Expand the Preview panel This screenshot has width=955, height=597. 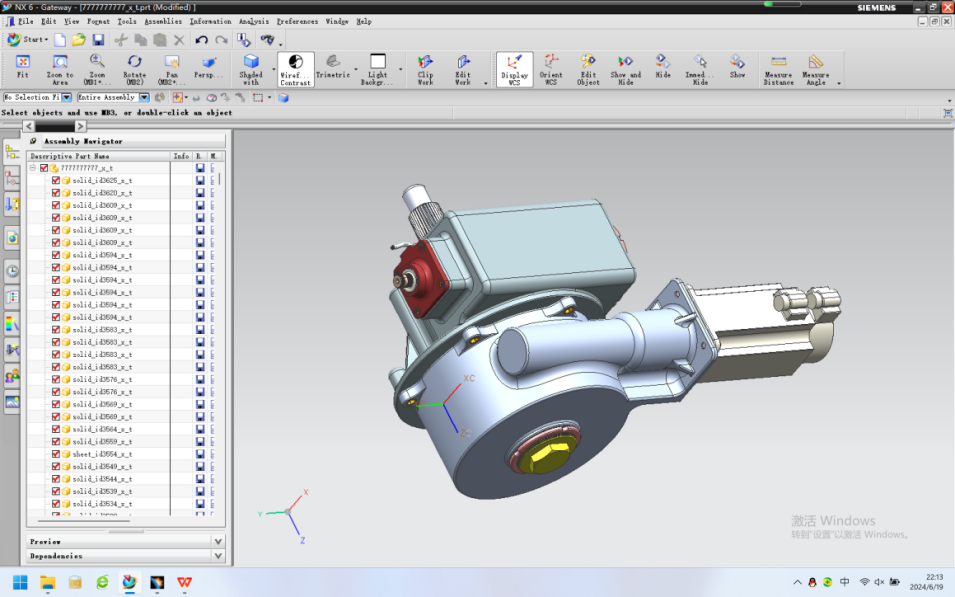218,541
